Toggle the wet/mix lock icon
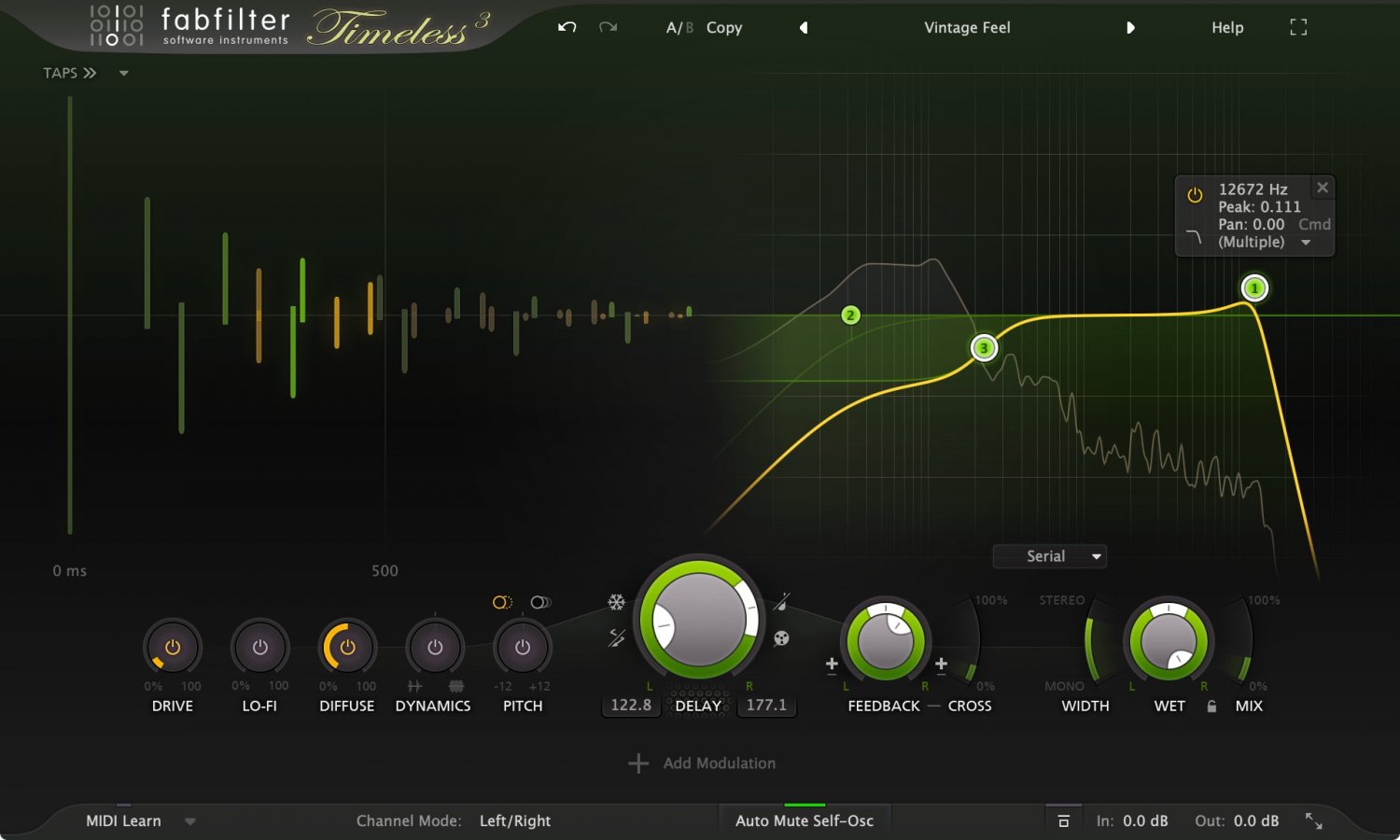Image resolution: width=1400 pixels, height=840 pixels. pos(1211,707)
